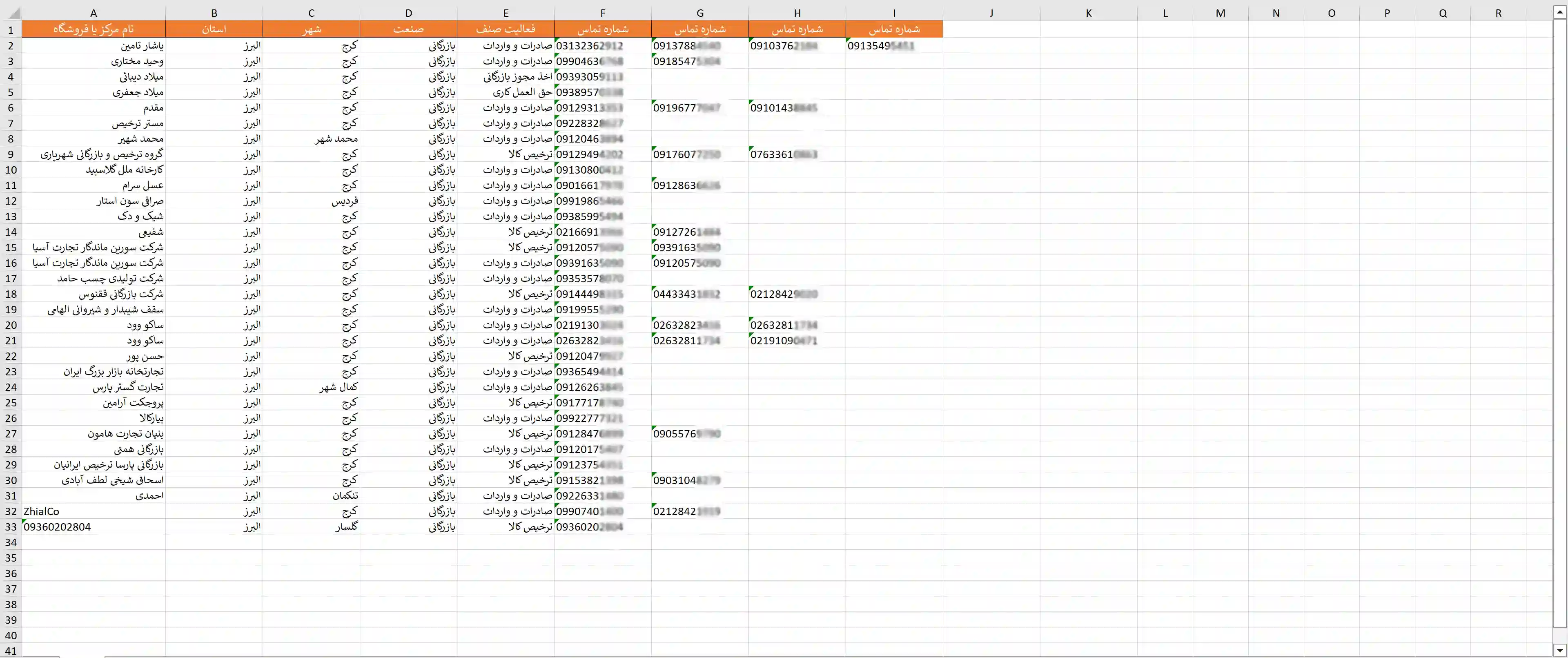Image resolution: width=1568 pixels, height=658 pixels.
Task: Select column H header
Action: coord(797,13)
